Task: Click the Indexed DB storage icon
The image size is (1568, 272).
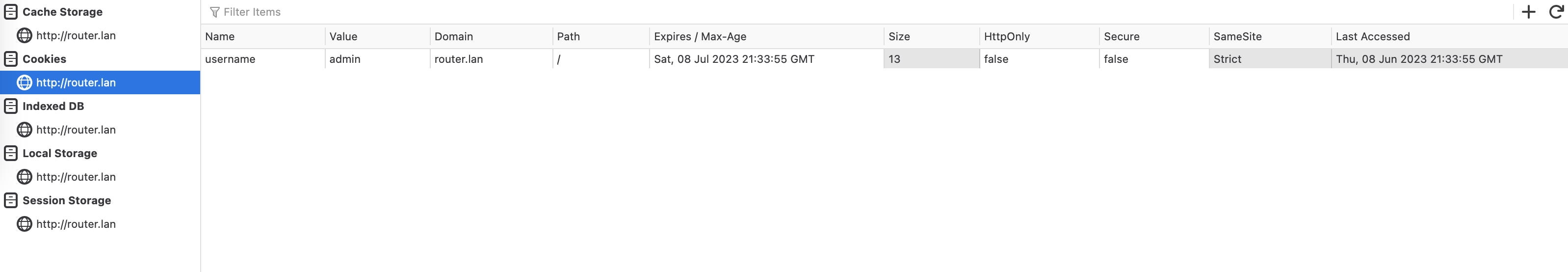Action: (x=11, y=106)
